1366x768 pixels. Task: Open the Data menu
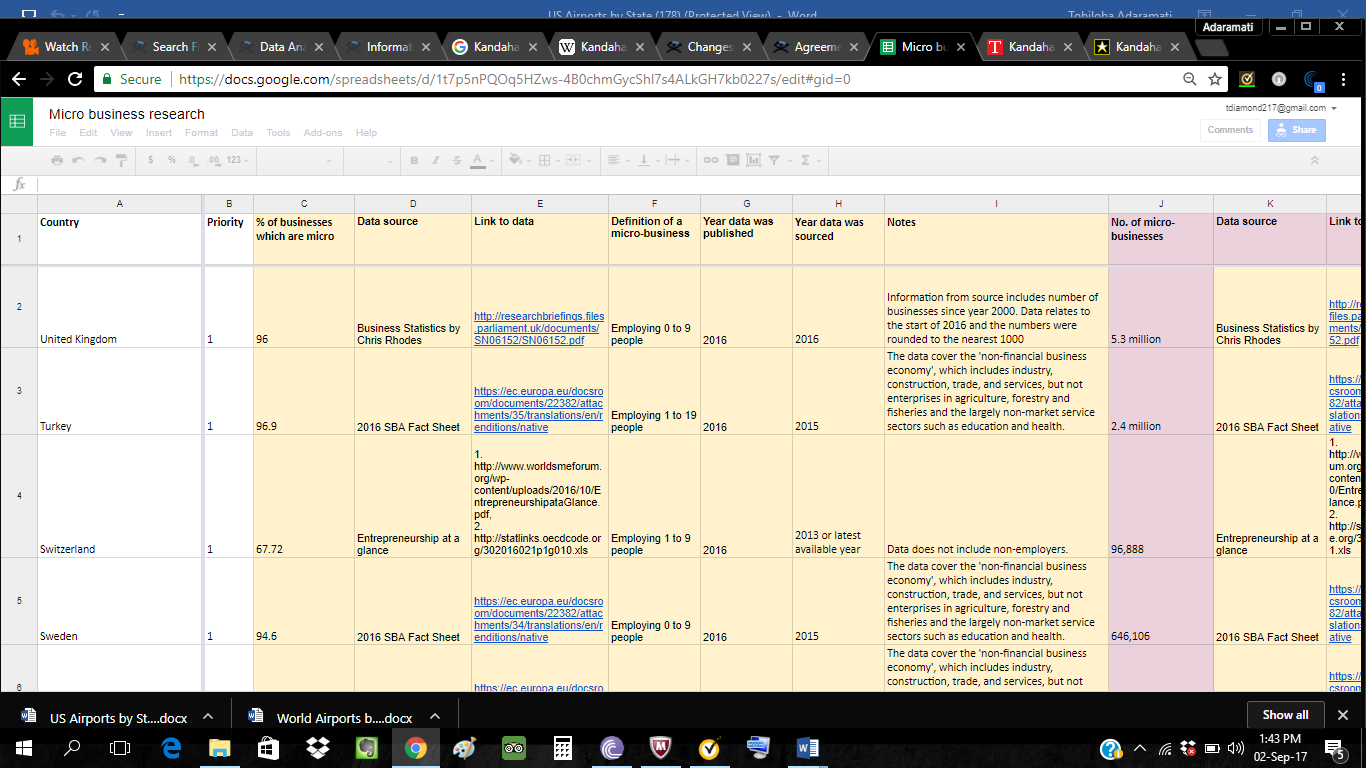pyautogui.click(x=242, y=132)
